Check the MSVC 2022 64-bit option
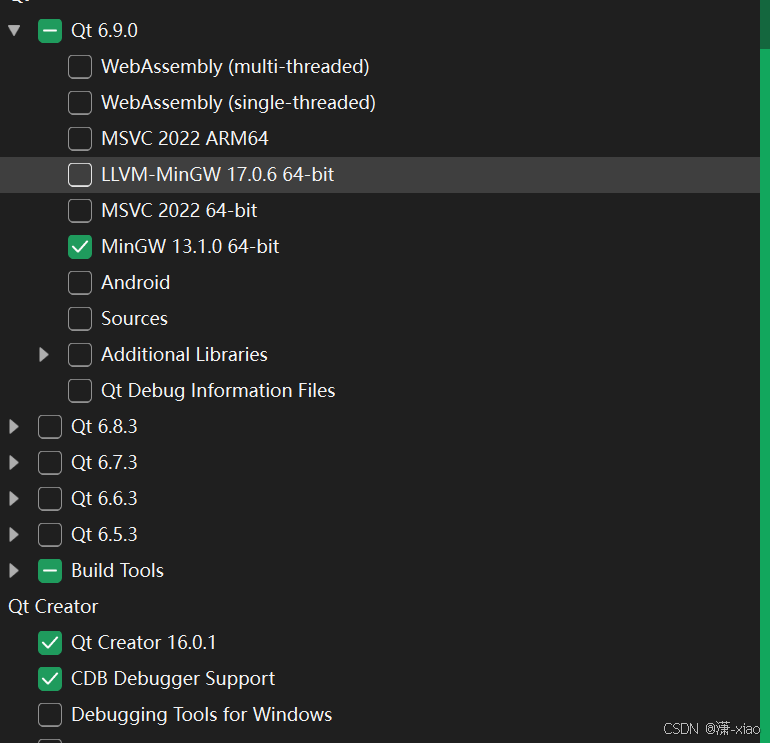Viewport: 770px width, 743px height. click(x=80, y=211)
